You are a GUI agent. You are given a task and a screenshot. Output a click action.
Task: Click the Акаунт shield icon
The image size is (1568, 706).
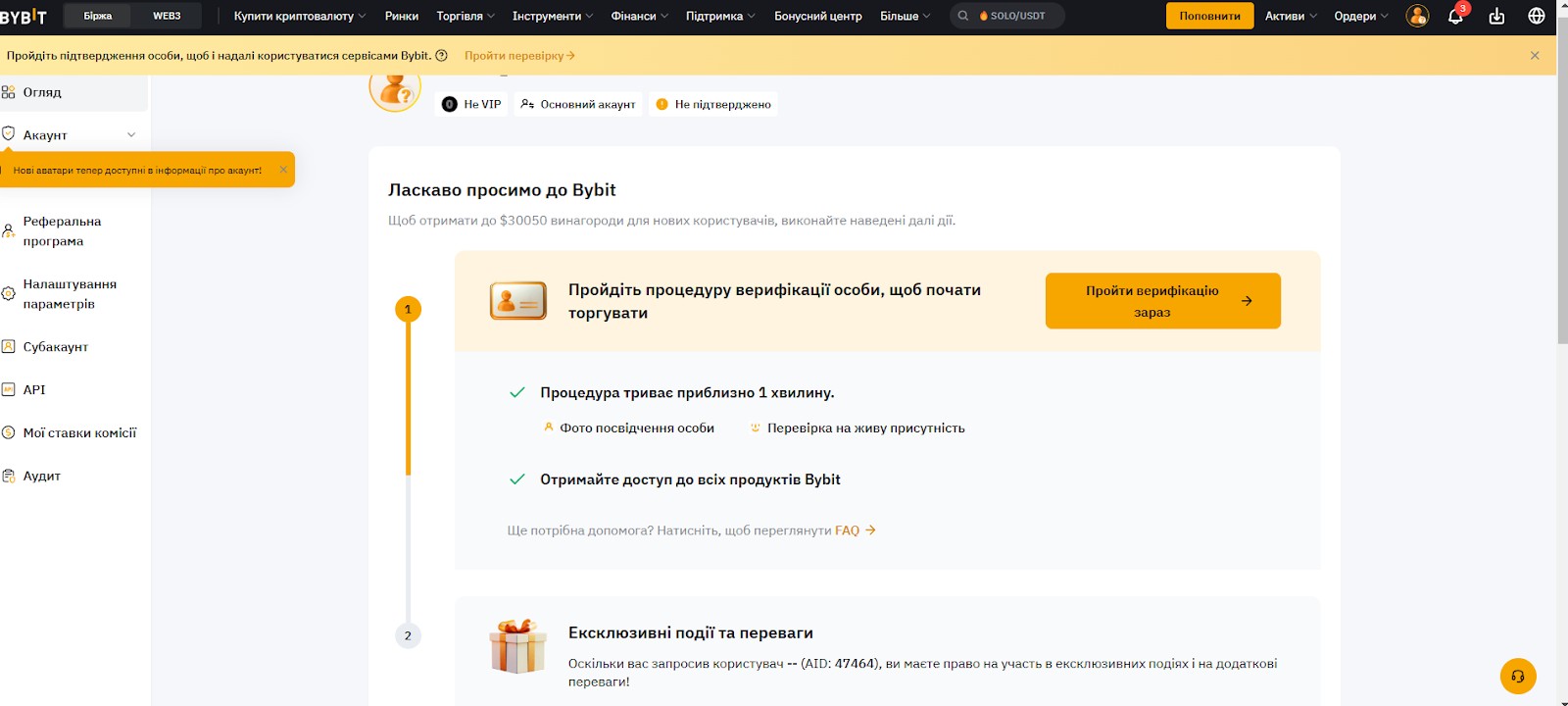tap(8, 134)
